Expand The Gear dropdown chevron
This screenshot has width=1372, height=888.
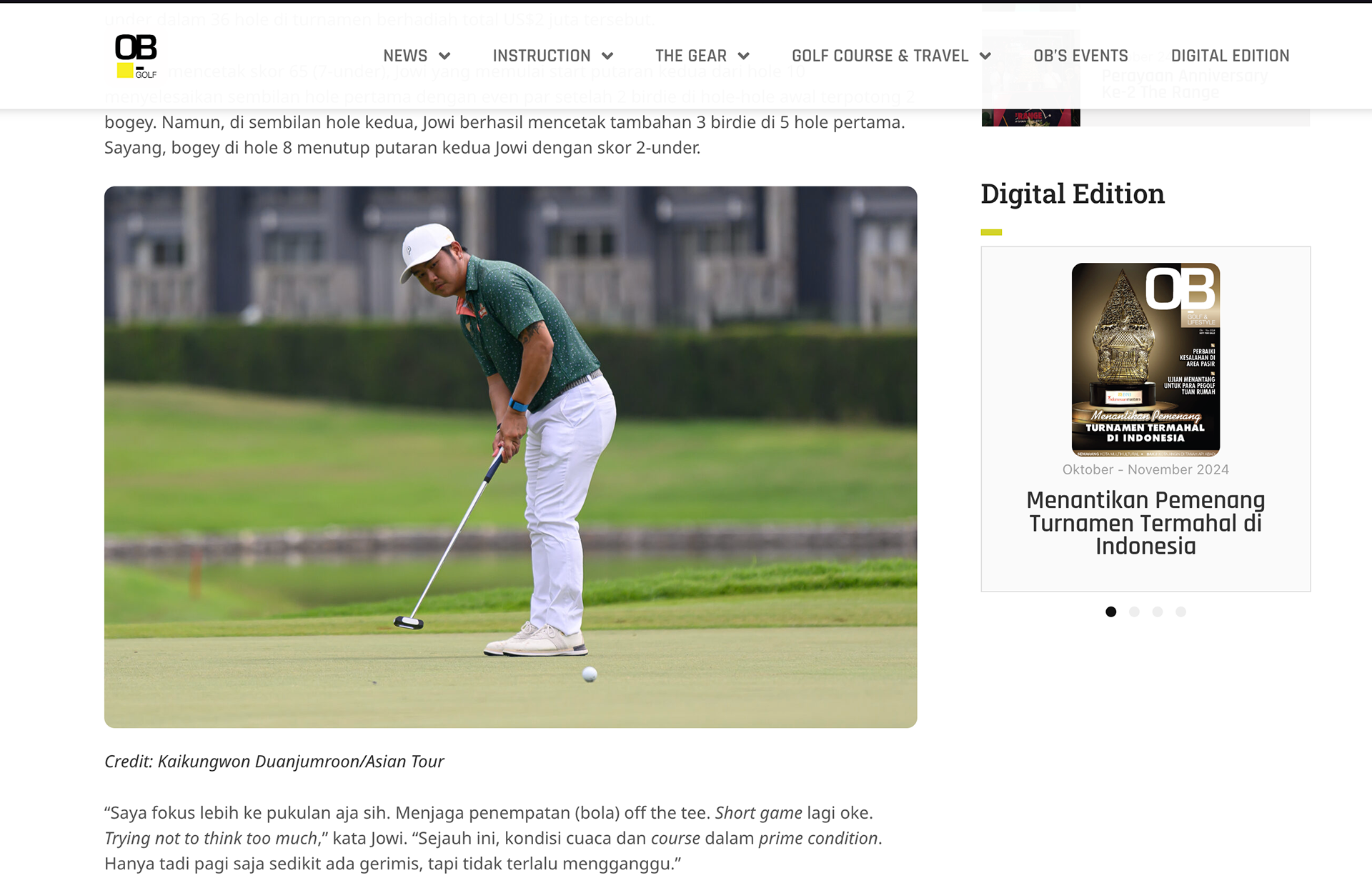(x=743, y=56)
